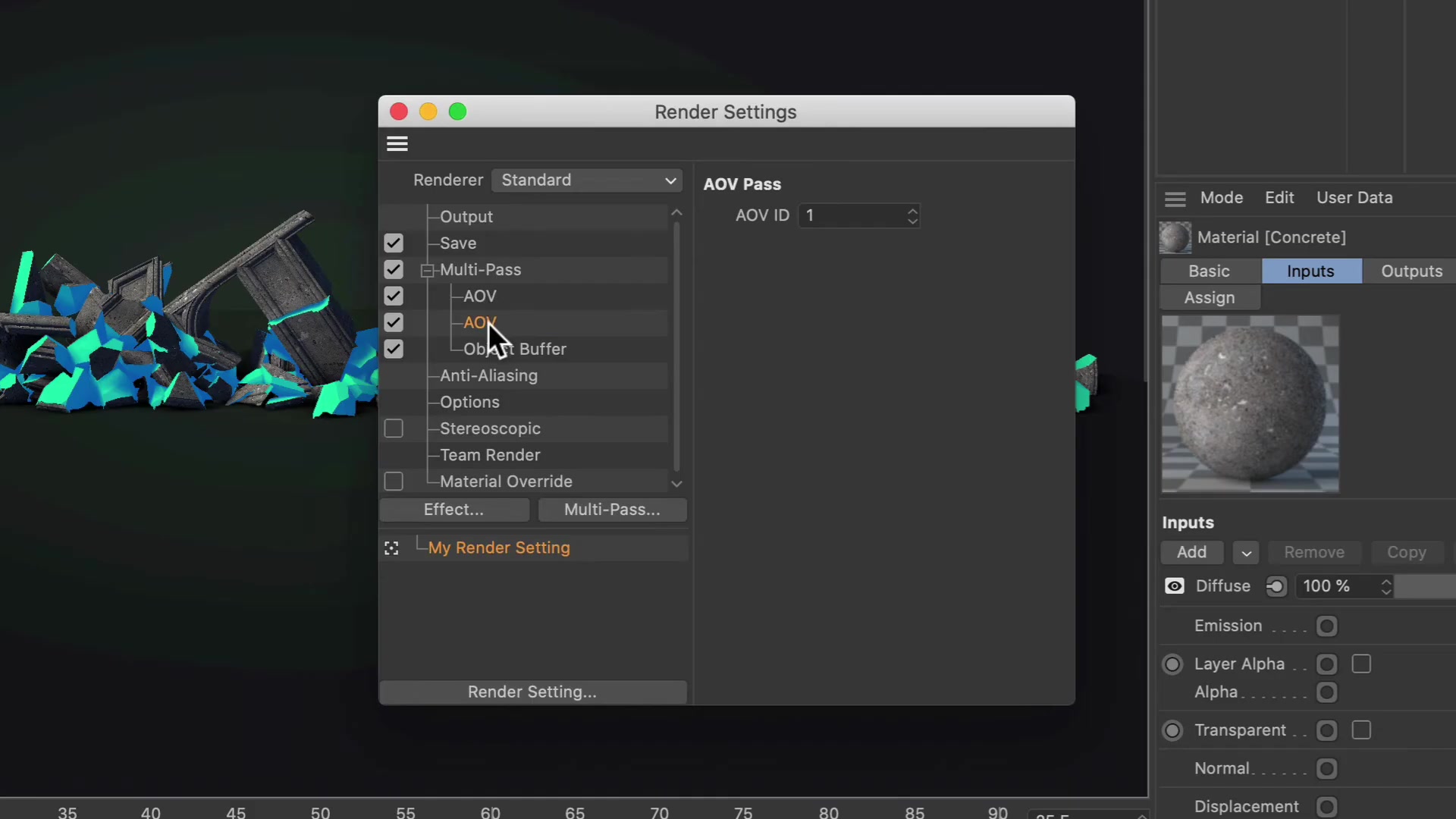The width and height of the screenshot is (1456, 819).
Task: Click the Copy button under Inputs
Action: pos(1407,552)
